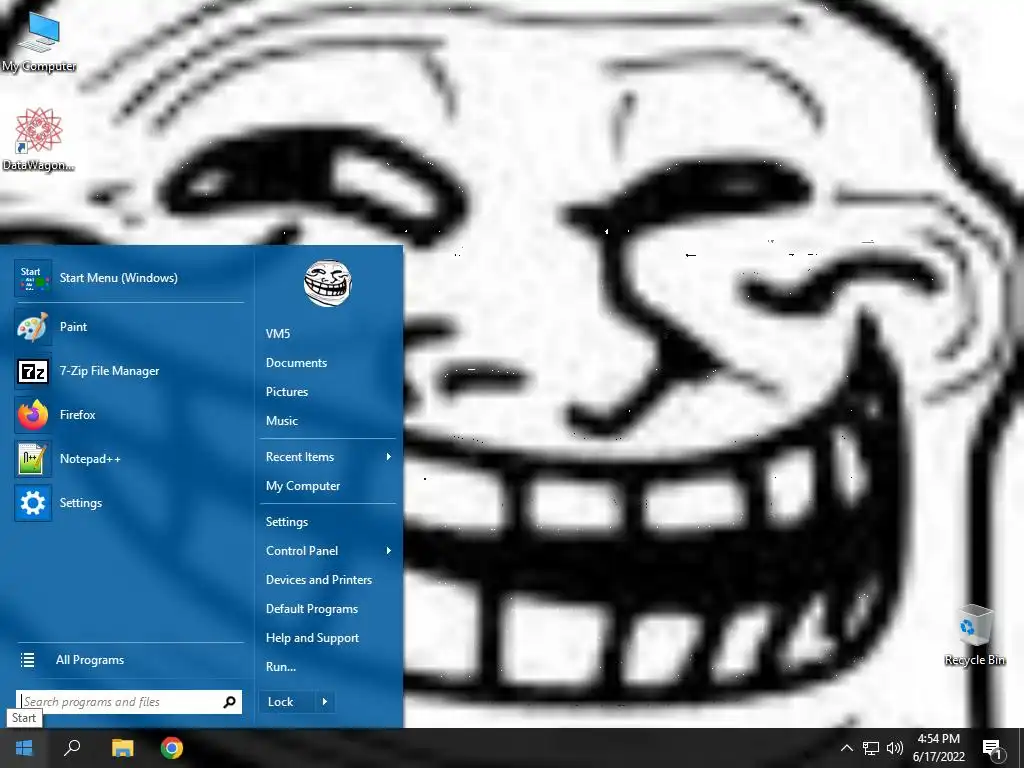Click the Start Menu (Windows) icon

[33, 278]
